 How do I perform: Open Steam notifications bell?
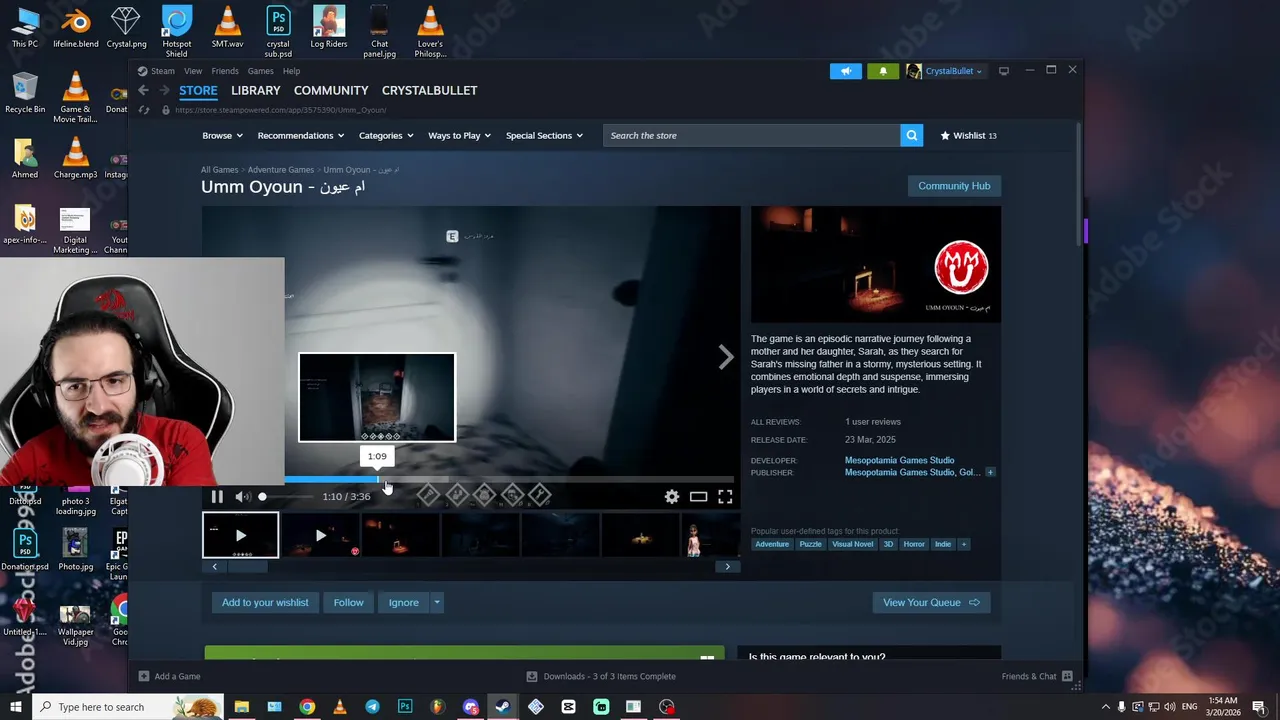pyautogui.click(x=882, y=71)
